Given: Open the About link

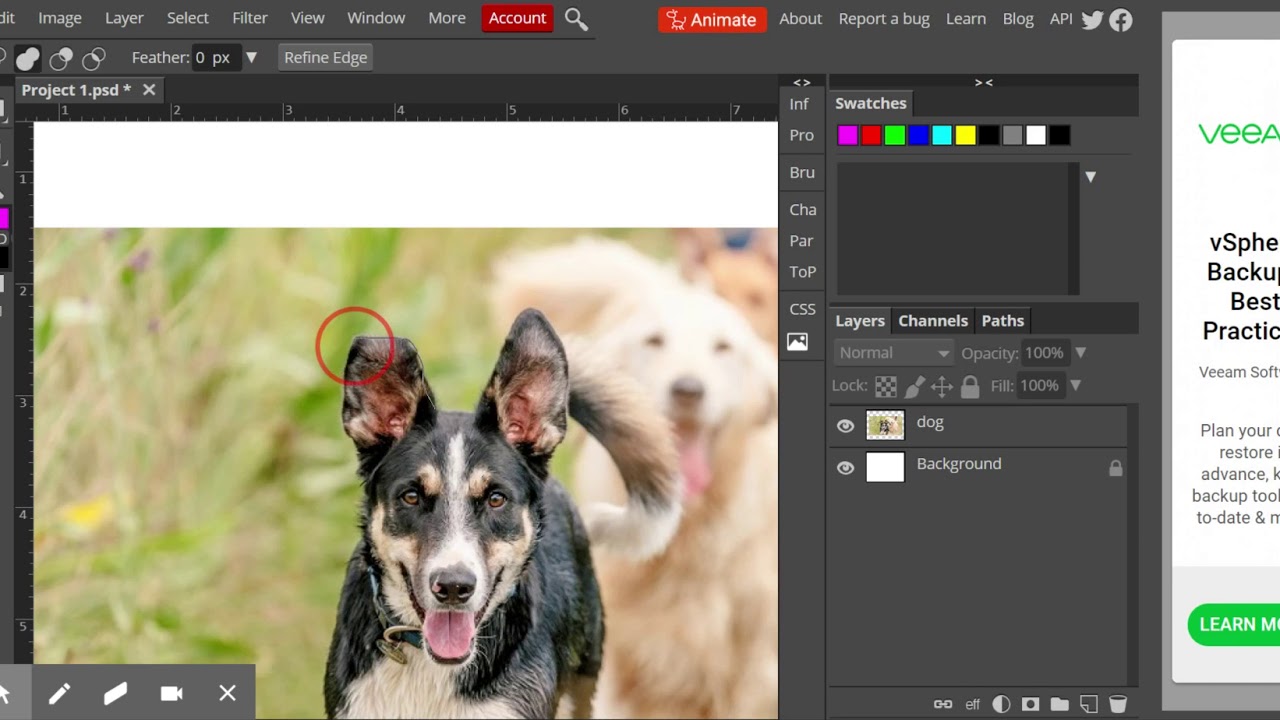Looking at the screenshot, I should (800, 19).
